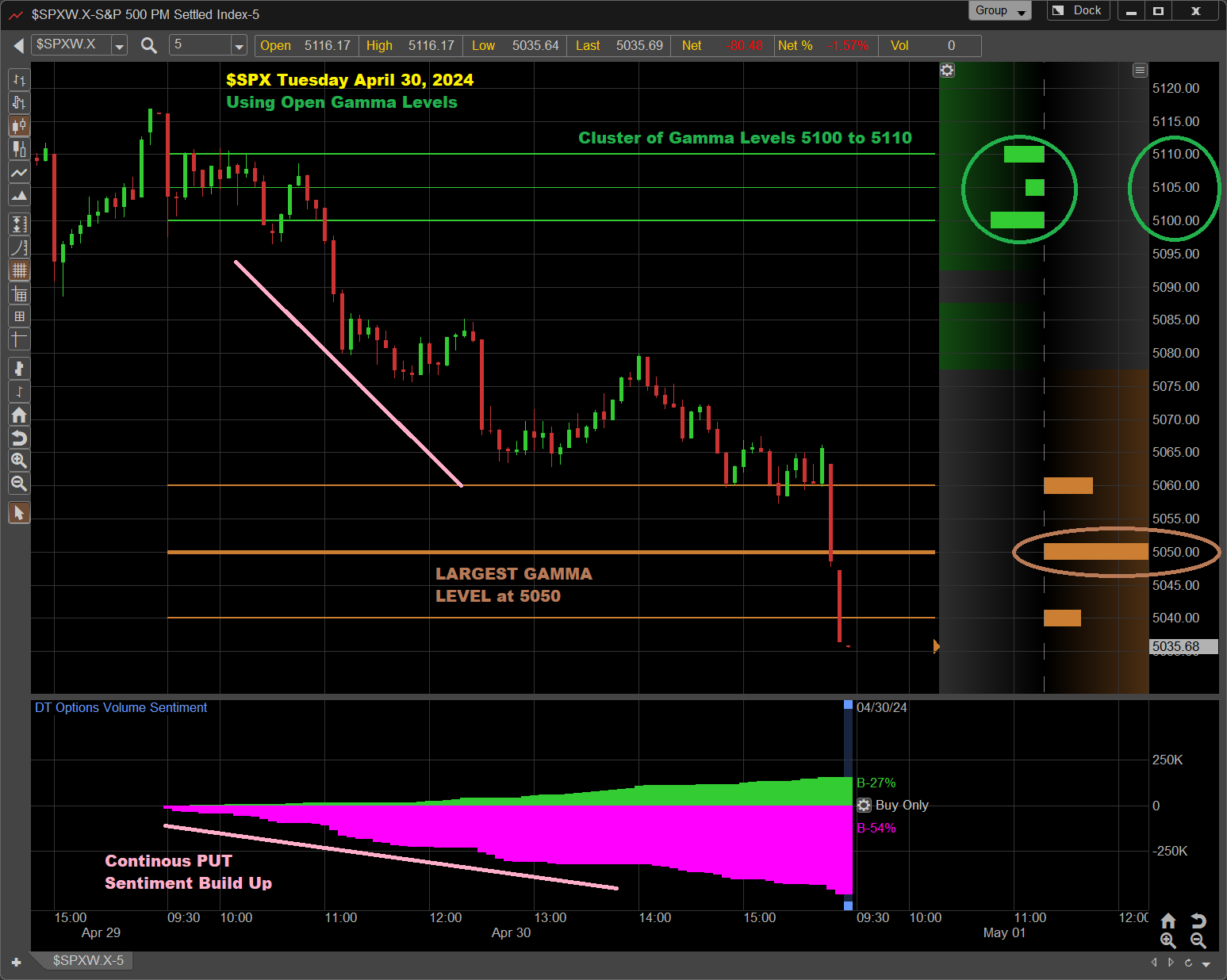Reset chart with left toolbar home icon

pos(19,415)
